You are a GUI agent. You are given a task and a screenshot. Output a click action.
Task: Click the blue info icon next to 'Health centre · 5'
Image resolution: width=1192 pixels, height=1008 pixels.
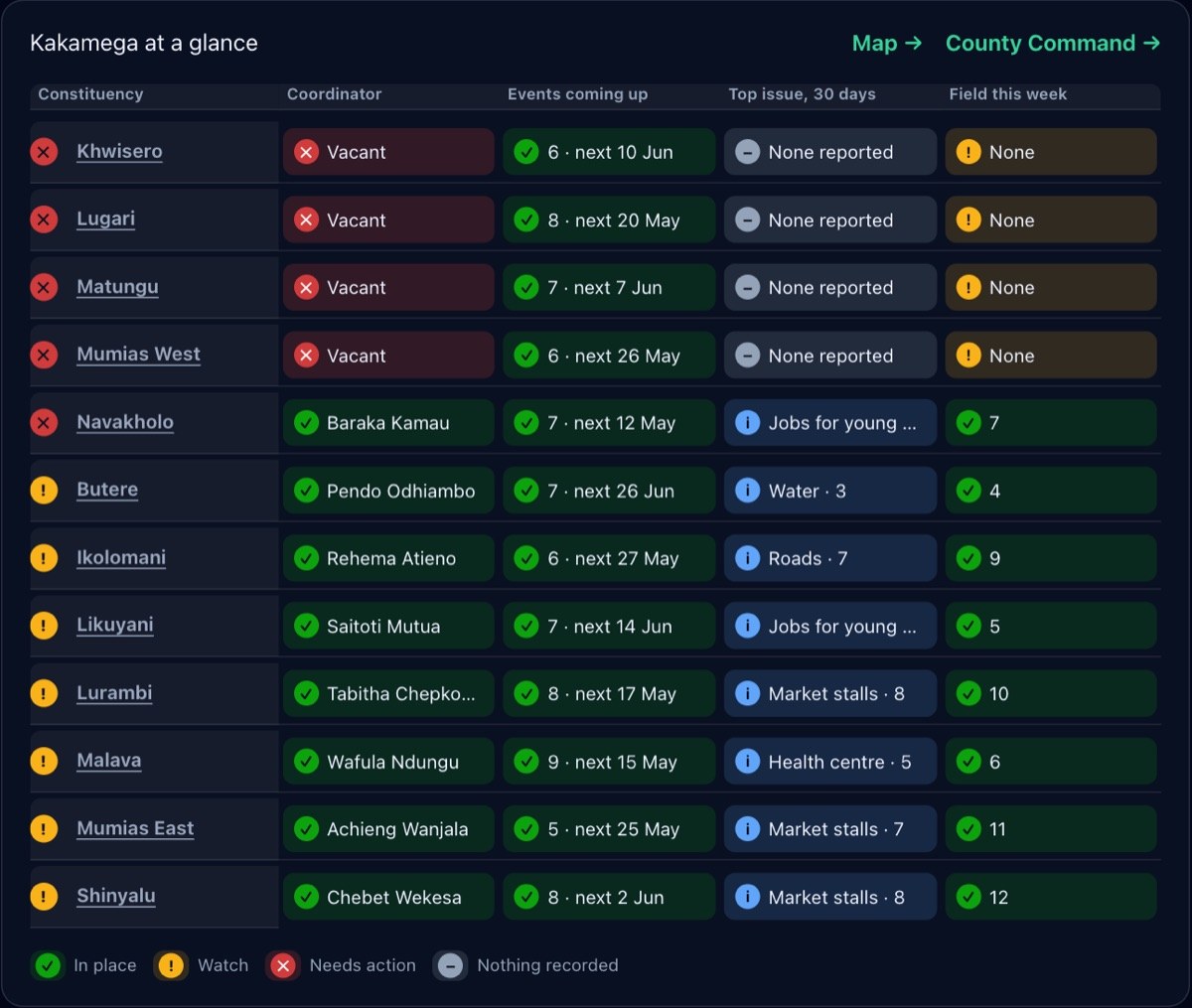(x=748, y=762)
